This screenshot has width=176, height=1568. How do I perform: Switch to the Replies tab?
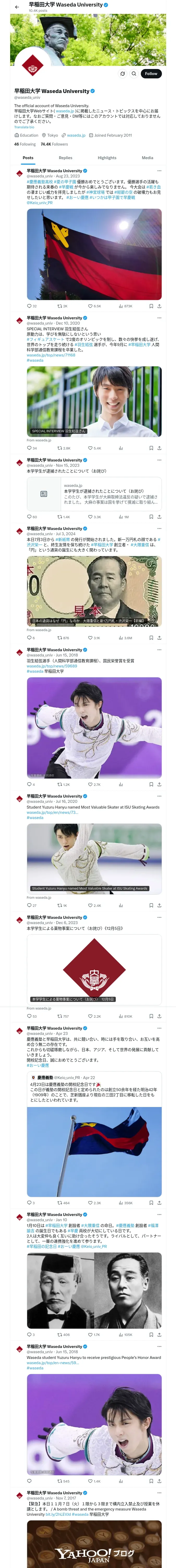[65, 158]
